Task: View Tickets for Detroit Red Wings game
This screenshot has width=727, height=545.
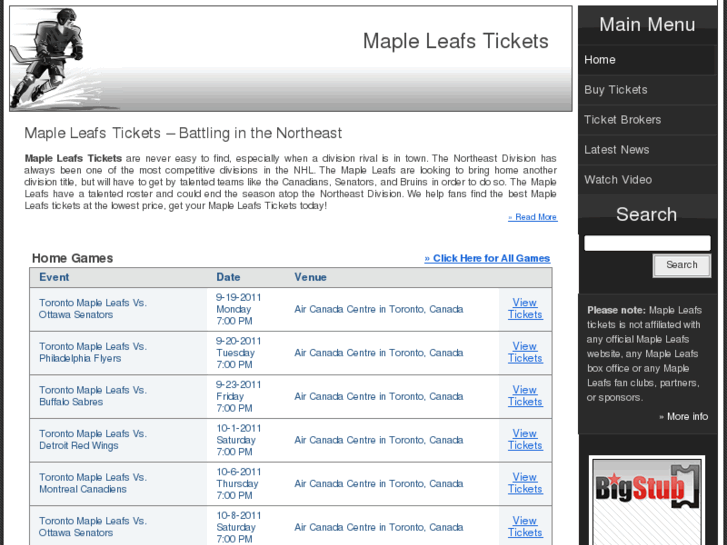Action: click(x=525, y=439)
